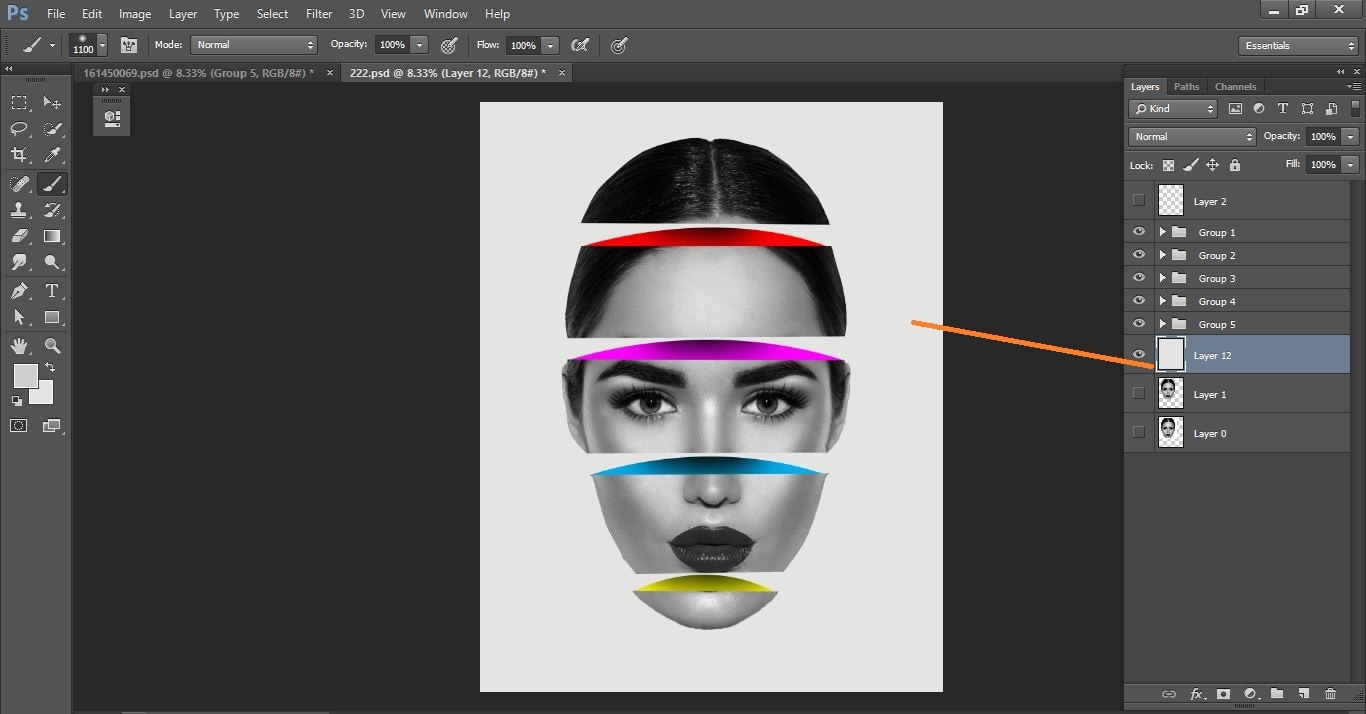Image resolution: width=1366 pixels, height=714 pixels.
Task: Select the Lasso tool
Action: (x=18, y=128)
